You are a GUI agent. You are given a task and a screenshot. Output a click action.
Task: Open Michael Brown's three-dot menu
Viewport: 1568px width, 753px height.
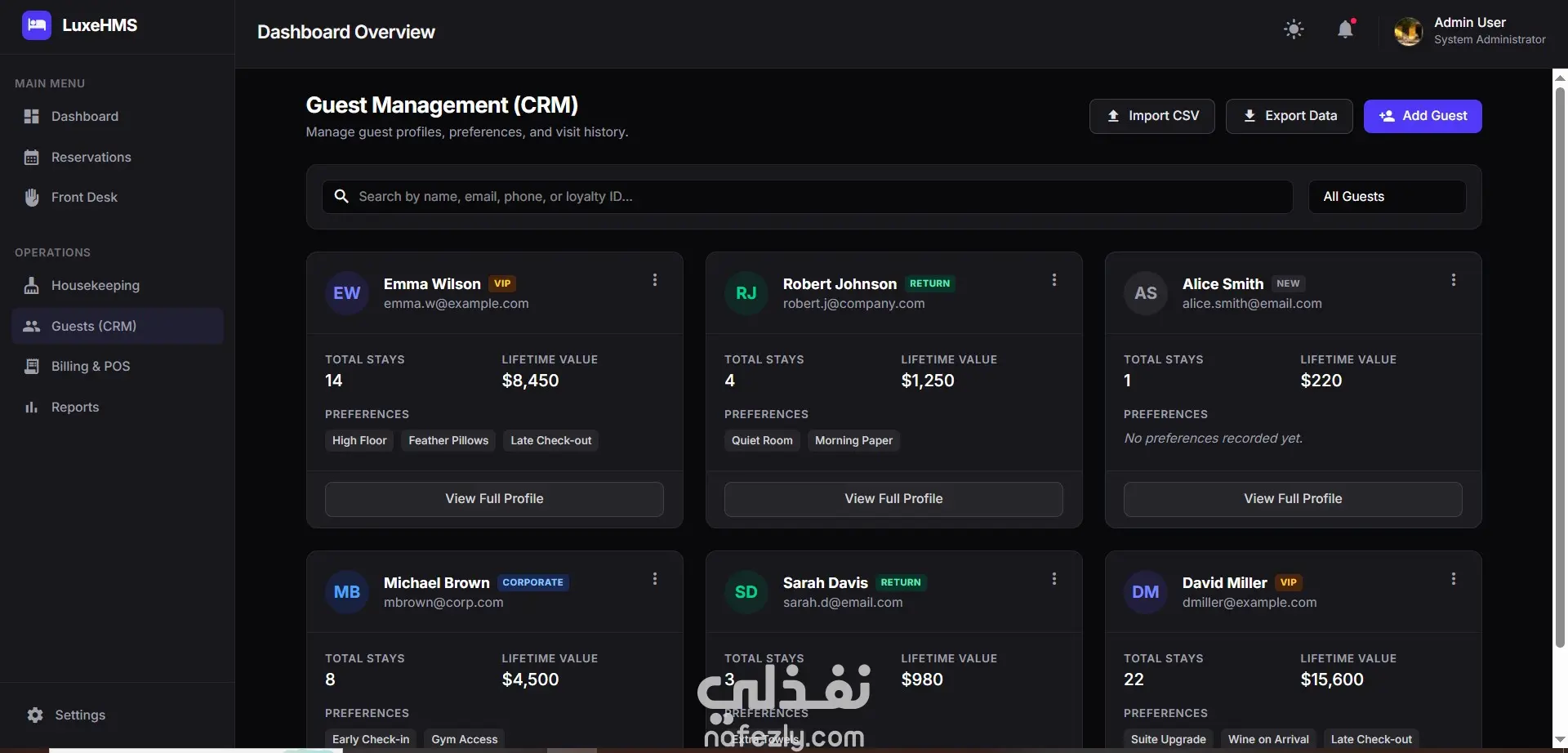click(655, 579)
